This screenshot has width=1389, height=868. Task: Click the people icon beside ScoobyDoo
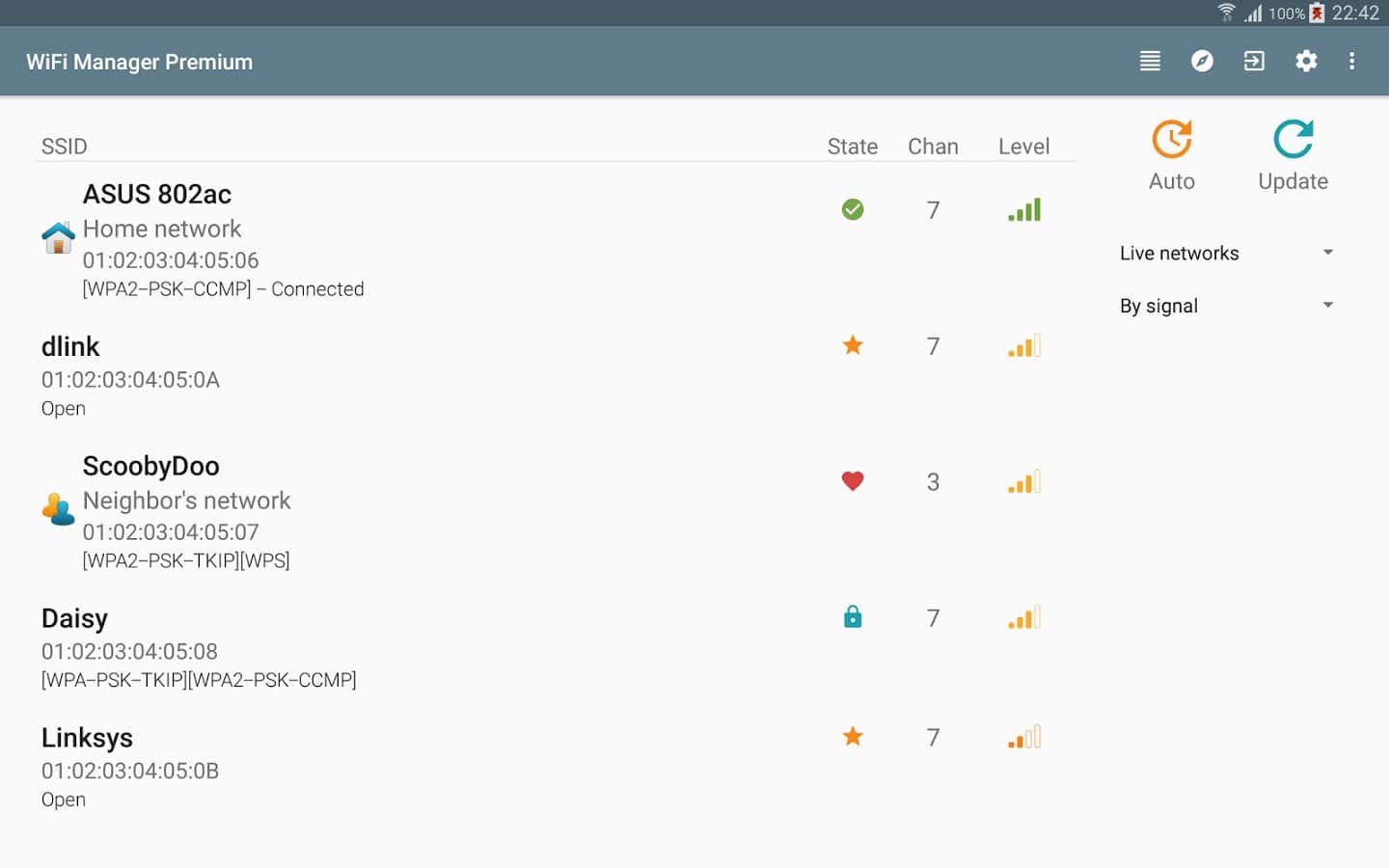point(59,509)
